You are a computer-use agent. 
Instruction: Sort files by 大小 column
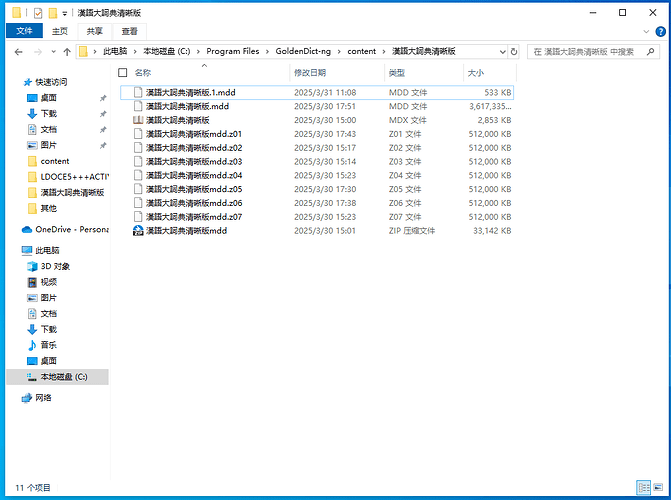coord(475,72)
